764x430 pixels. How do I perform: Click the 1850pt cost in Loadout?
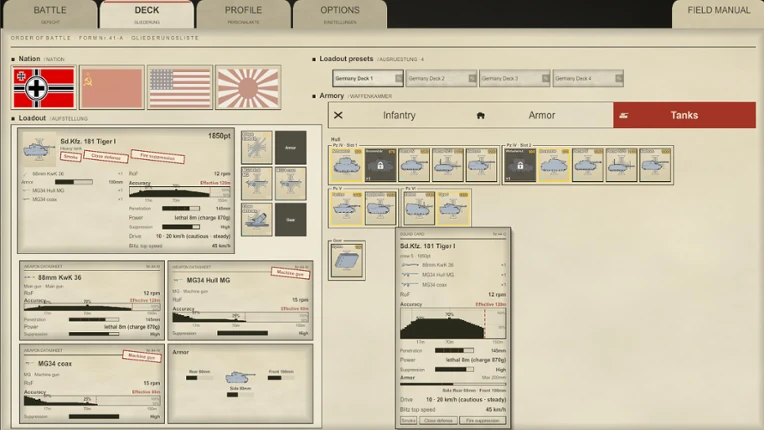[x=219, y=136]
